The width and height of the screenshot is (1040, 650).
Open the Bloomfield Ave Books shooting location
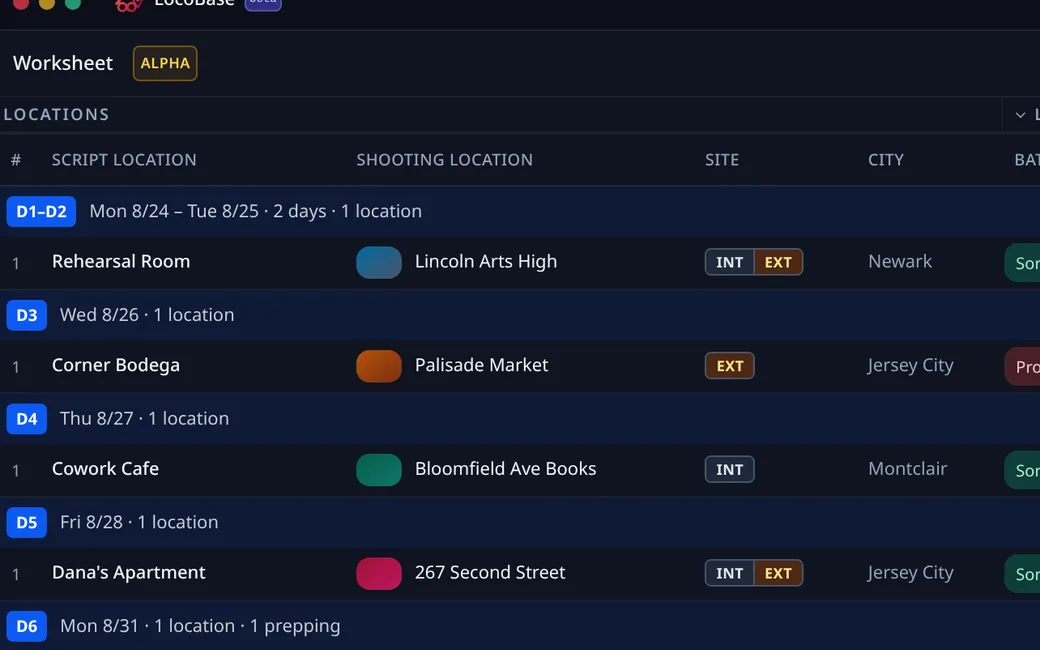click(x=505, y=469)
